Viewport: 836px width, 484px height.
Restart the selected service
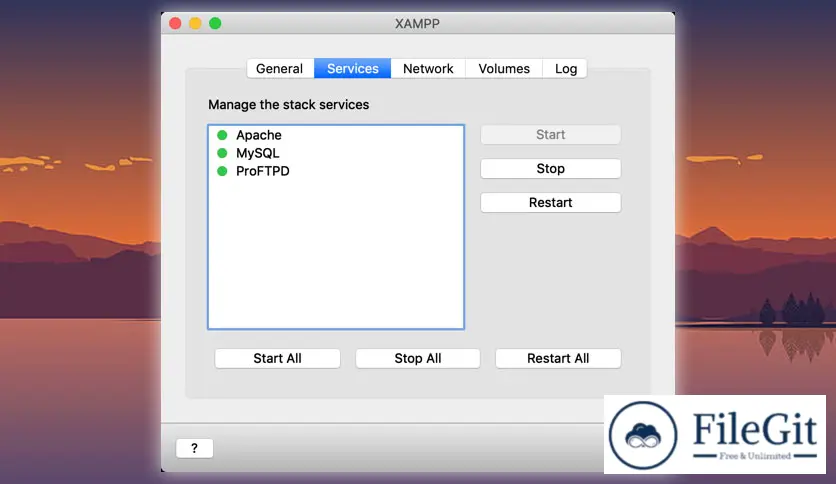click(550, 203)
